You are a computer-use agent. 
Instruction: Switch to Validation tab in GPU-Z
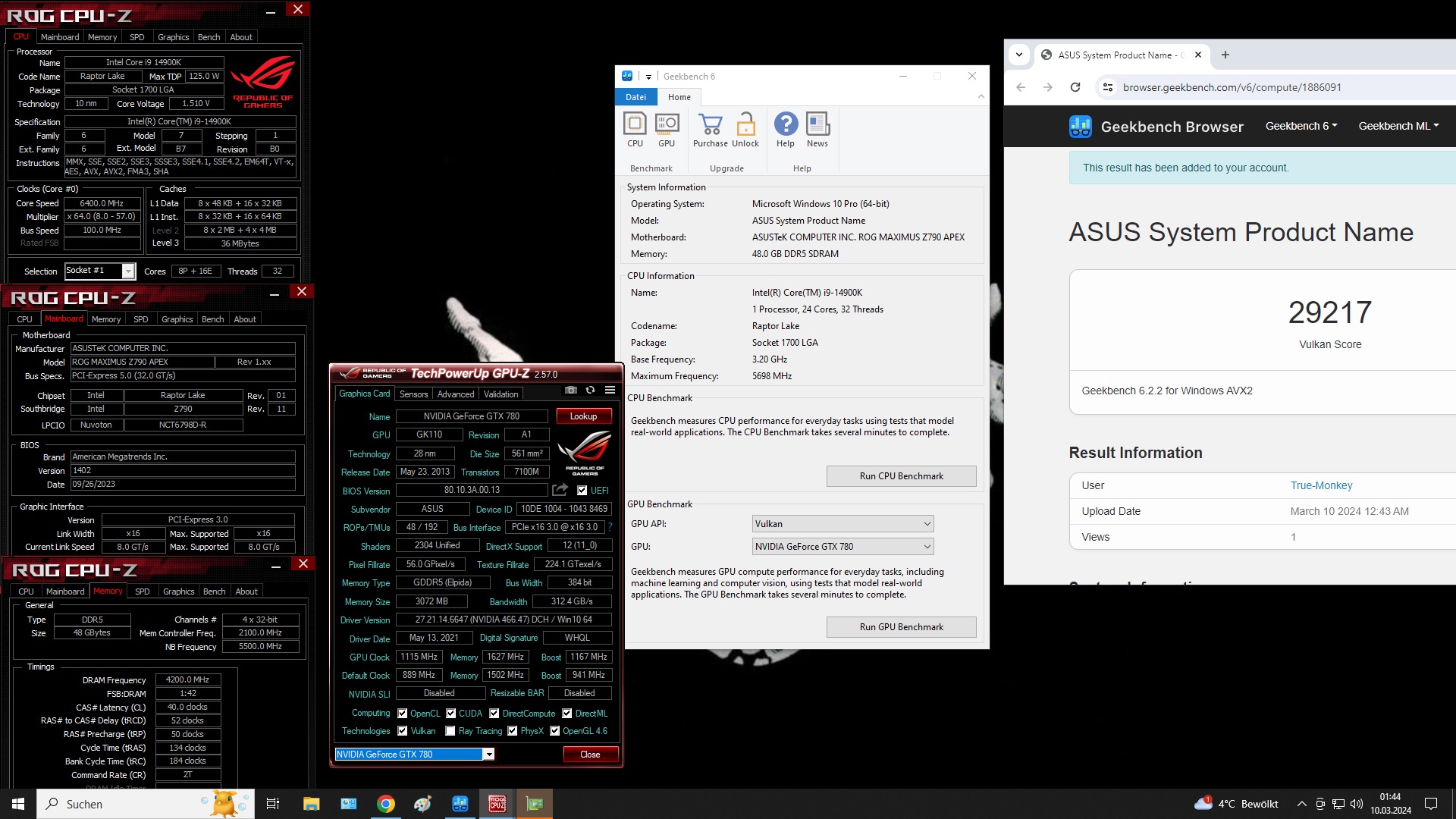[500, 394]
